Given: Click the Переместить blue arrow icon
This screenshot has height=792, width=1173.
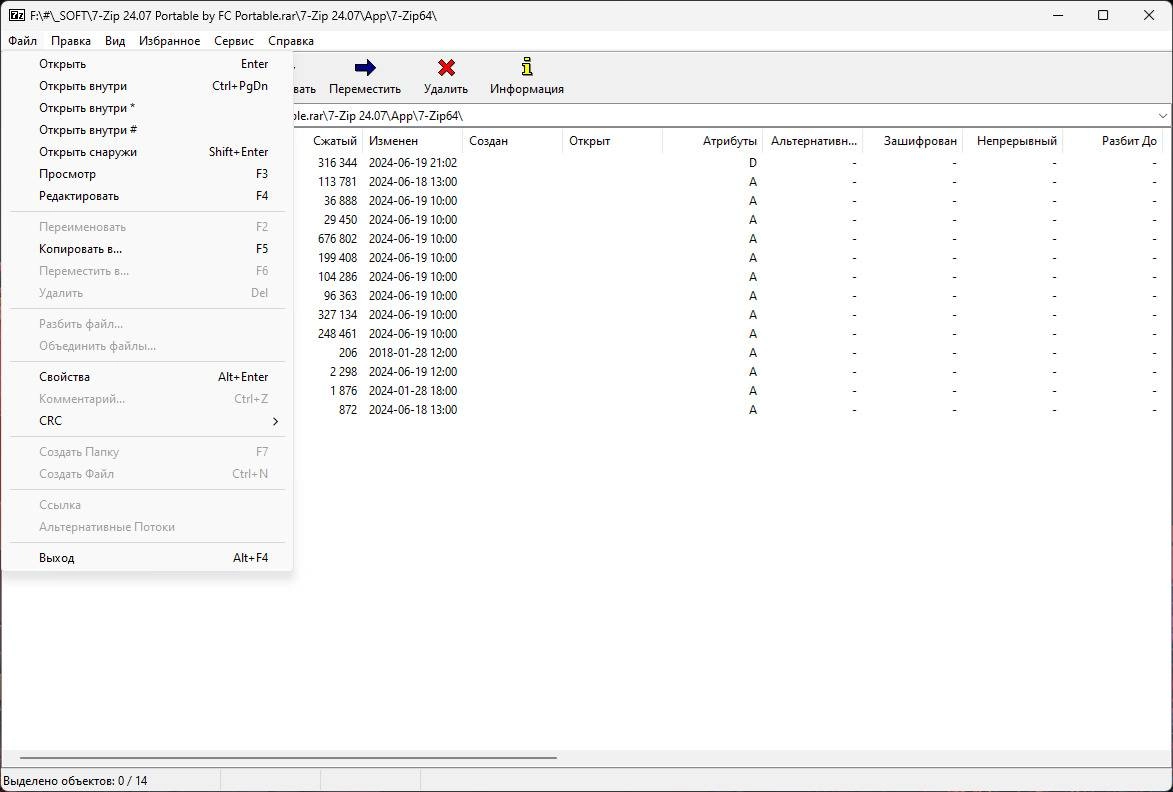Looking at the screenshot, I should (x=365, y=68).
